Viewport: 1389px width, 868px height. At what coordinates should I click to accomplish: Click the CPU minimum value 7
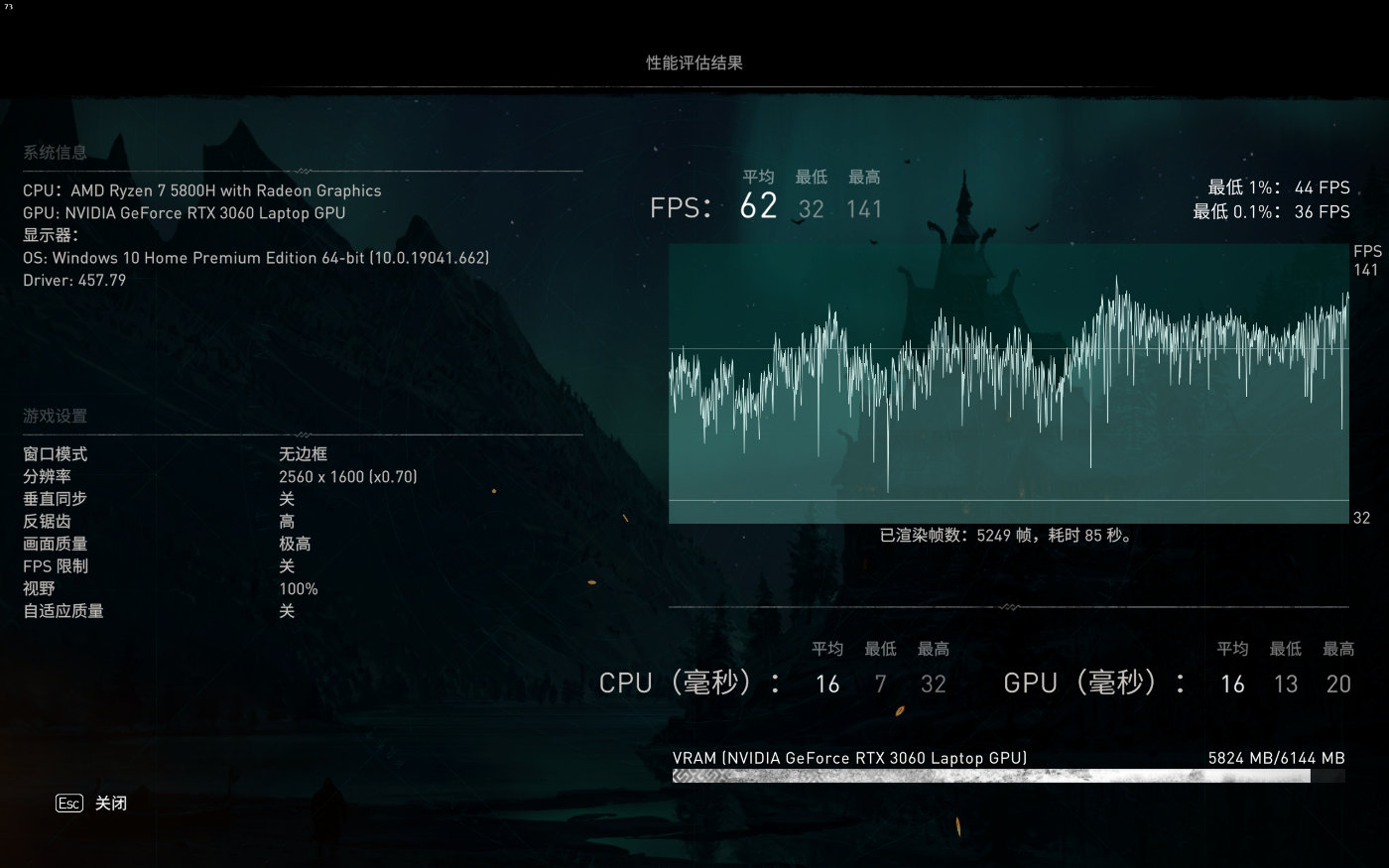point(880,684)
